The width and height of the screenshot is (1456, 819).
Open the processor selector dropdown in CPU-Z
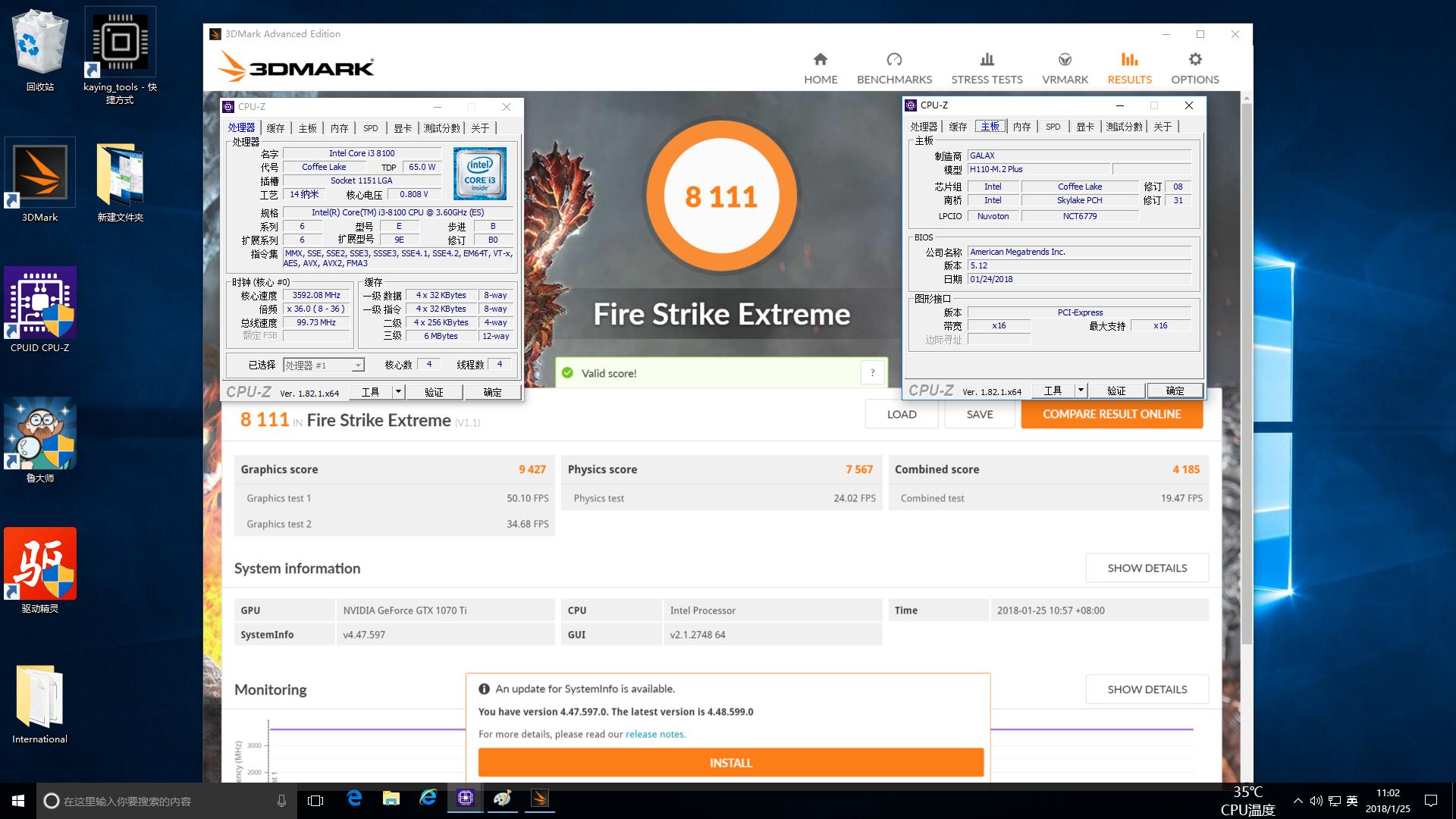tap(356, 365)
